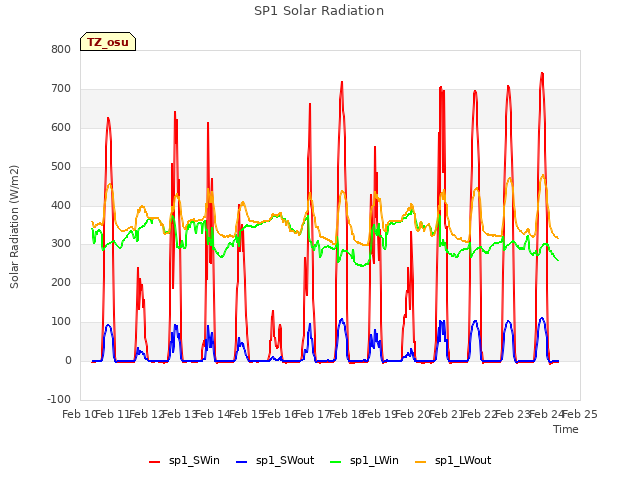Image resolution: width=640 pixels, height=480 pixels.
Task: Click the small red SWin peak near Feb 16
Action: coord(273,311)
